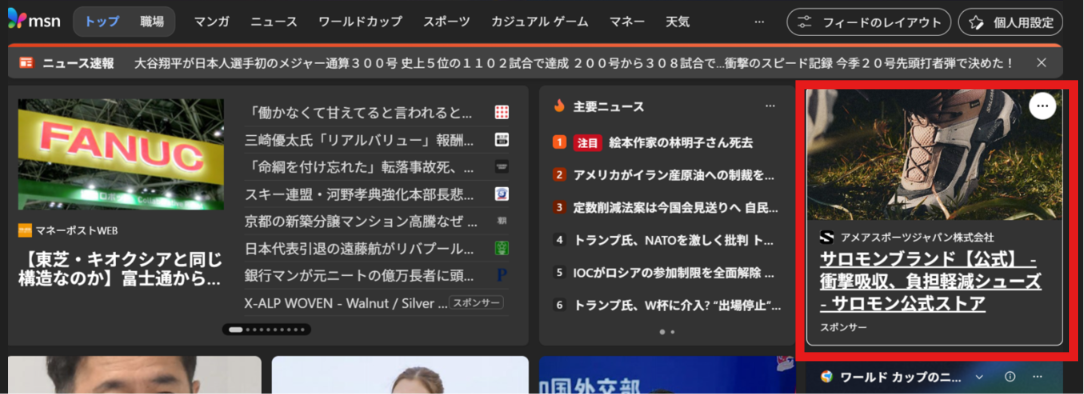Open アメリカがイラン産原油への制裁 story

[674, 175]
